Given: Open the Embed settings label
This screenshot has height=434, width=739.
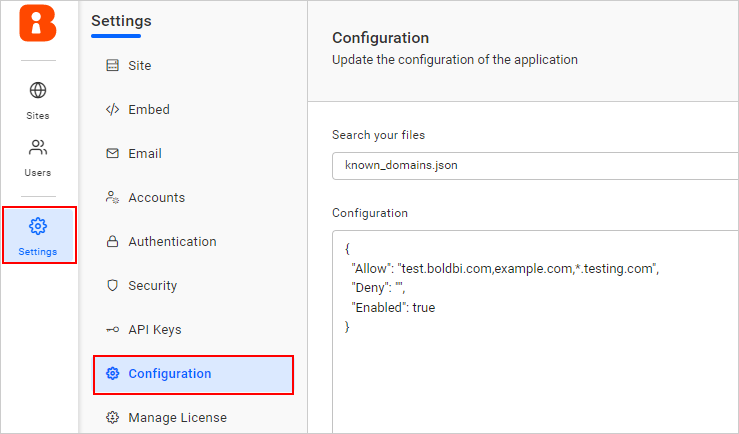Looking at the screenshot, I should pyautogui.click(x=149, y=110).
